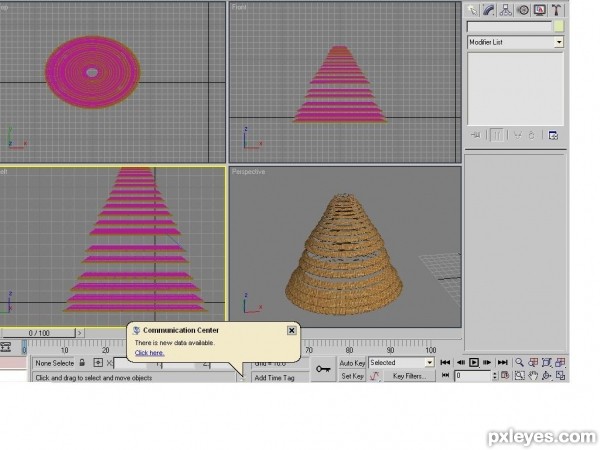Toggle Absolute transform type-in mode
600x450 pixels.
point(98,362)
